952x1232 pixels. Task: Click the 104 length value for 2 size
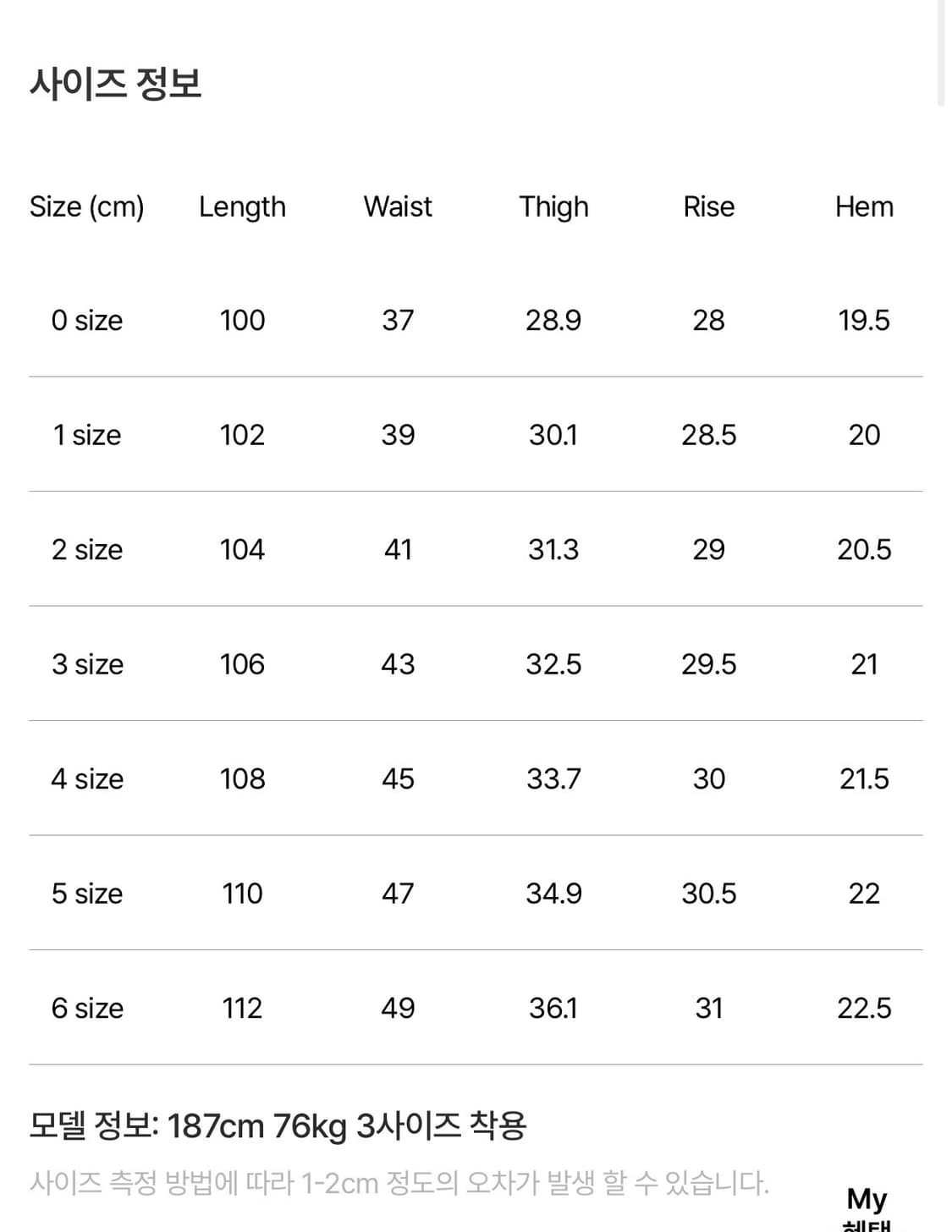[242, 550]
